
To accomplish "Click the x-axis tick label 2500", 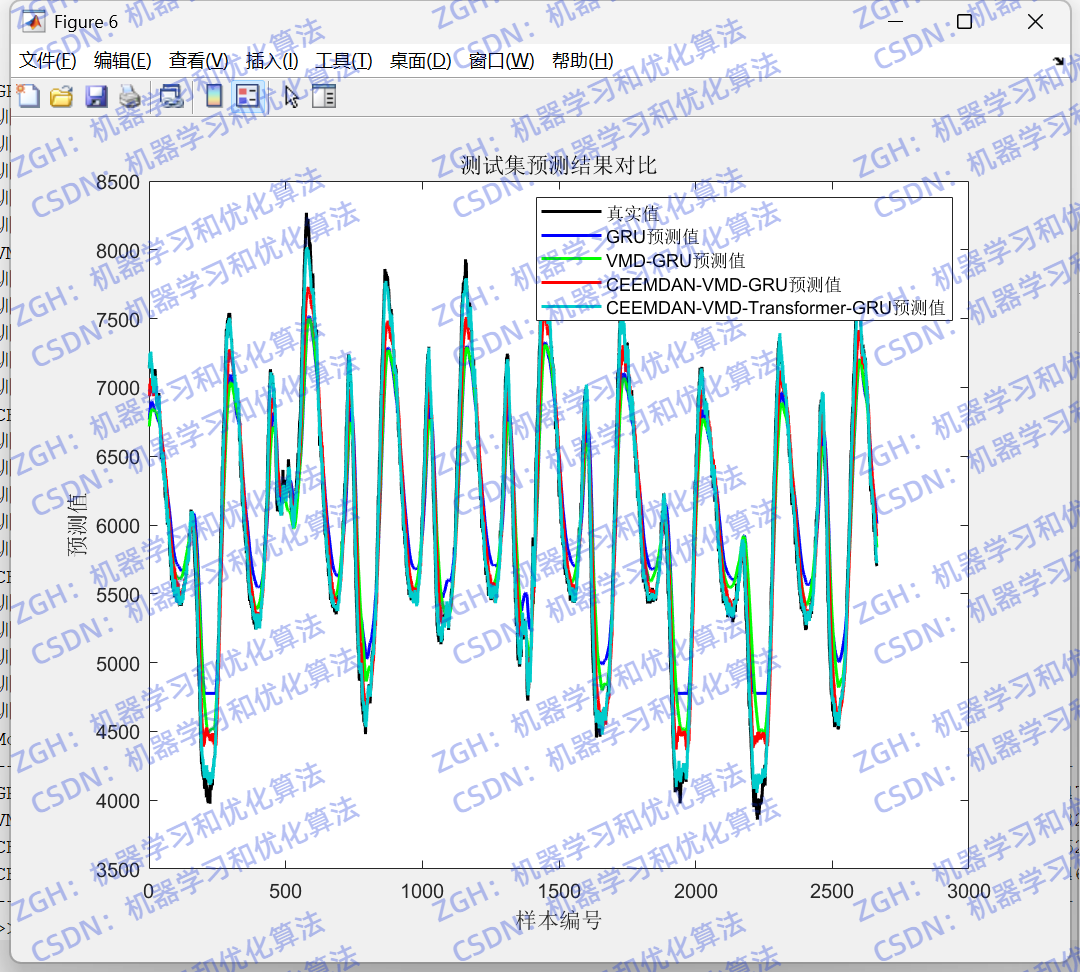I will click(831, 891).
